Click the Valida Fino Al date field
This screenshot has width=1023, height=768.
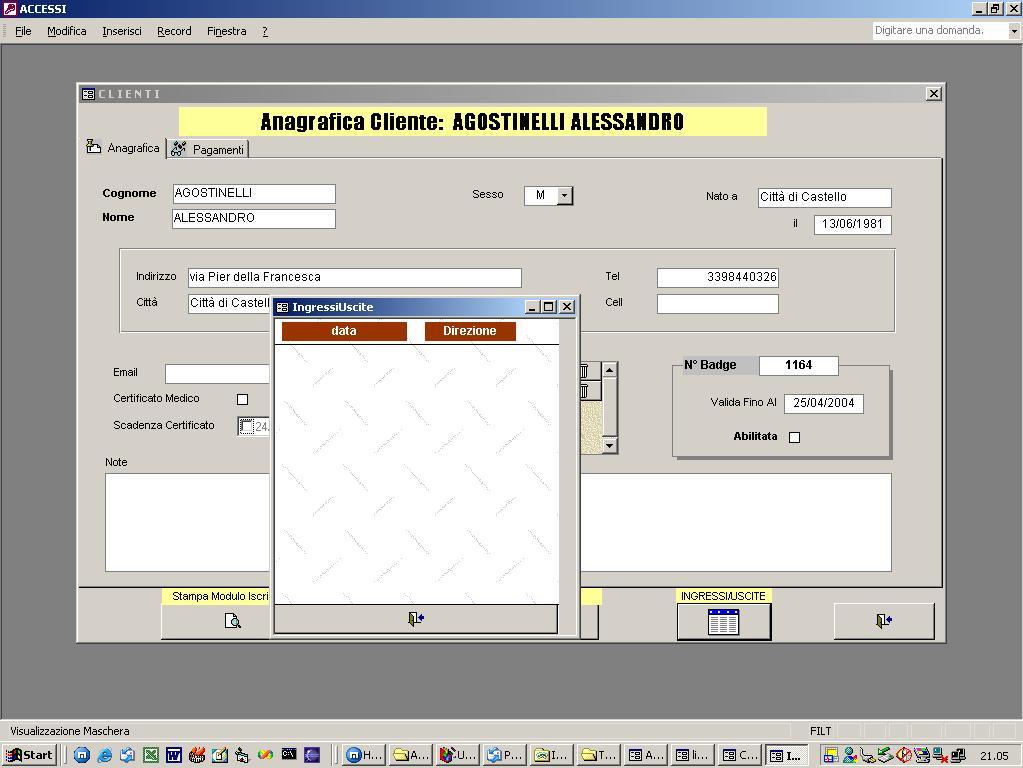coord(823,403)
